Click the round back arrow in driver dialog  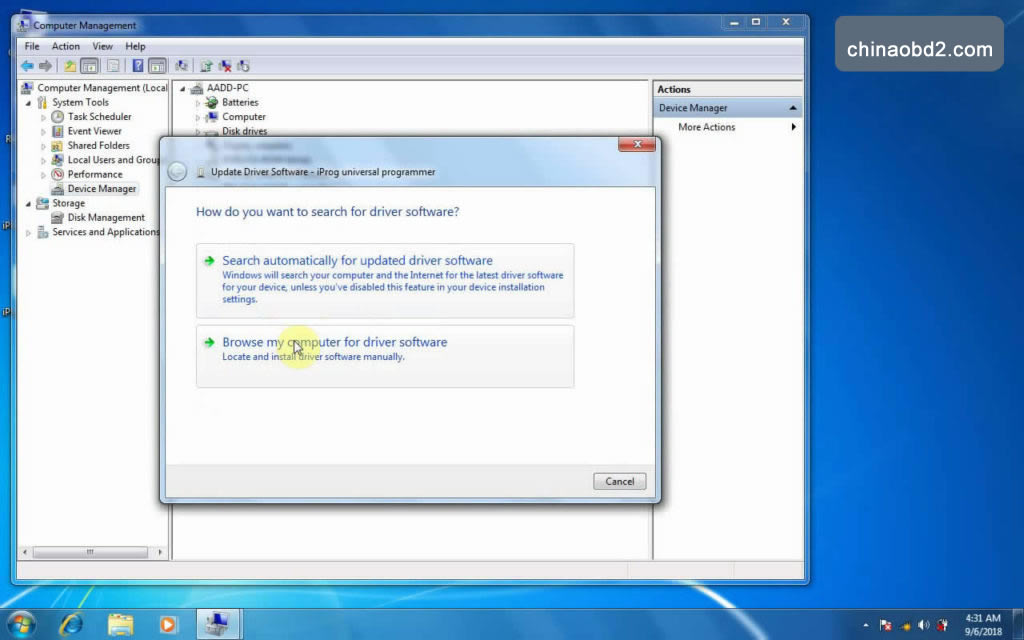(x=177, y=171)
